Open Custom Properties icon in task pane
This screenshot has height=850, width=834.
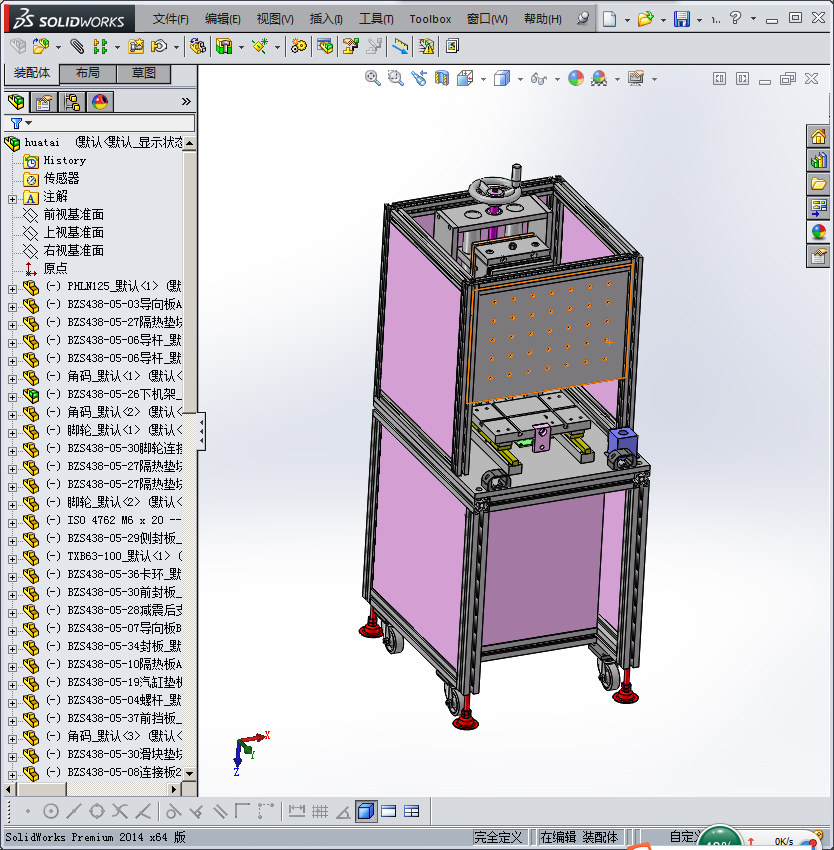pos(818,255)
